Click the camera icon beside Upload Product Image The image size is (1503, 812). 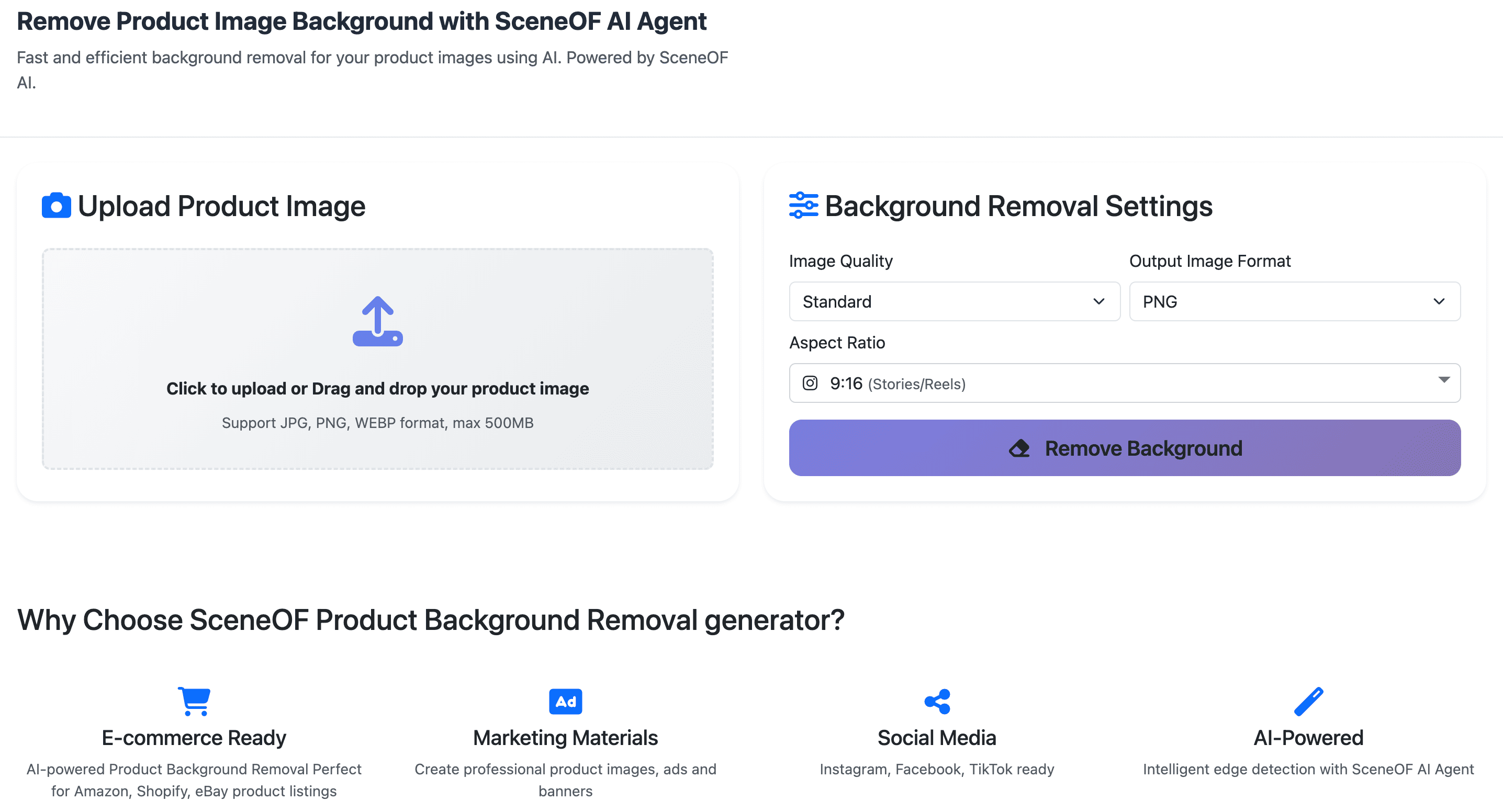point(56,207)
